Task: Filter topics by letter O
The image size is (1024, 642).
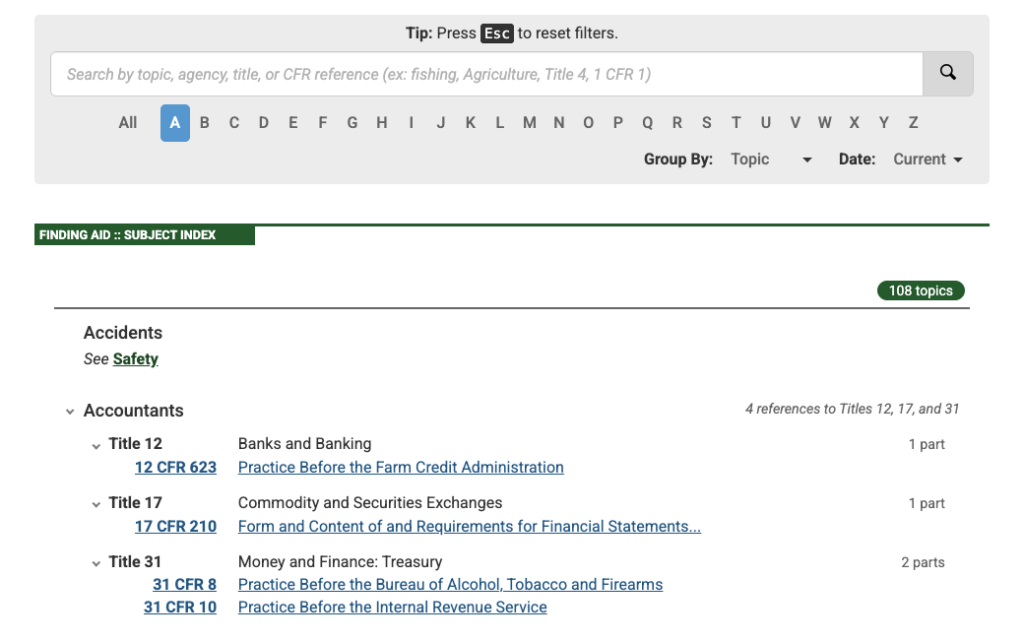Action: 588,123
